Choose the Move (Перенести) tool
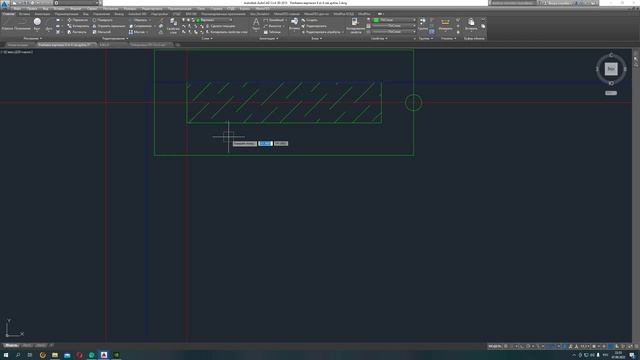The height and width of the screenshot is (360, 640). (x=78, y=20)
